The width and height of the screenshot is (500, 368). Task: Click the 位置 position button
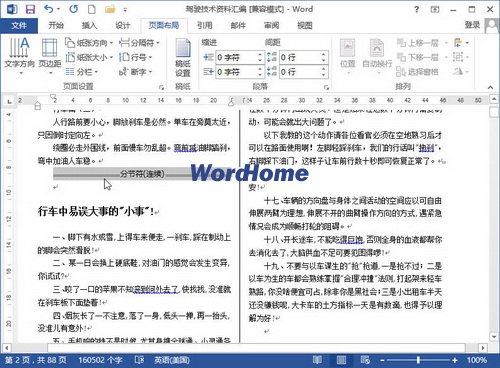pyautogui.click(x=348, y=56)
